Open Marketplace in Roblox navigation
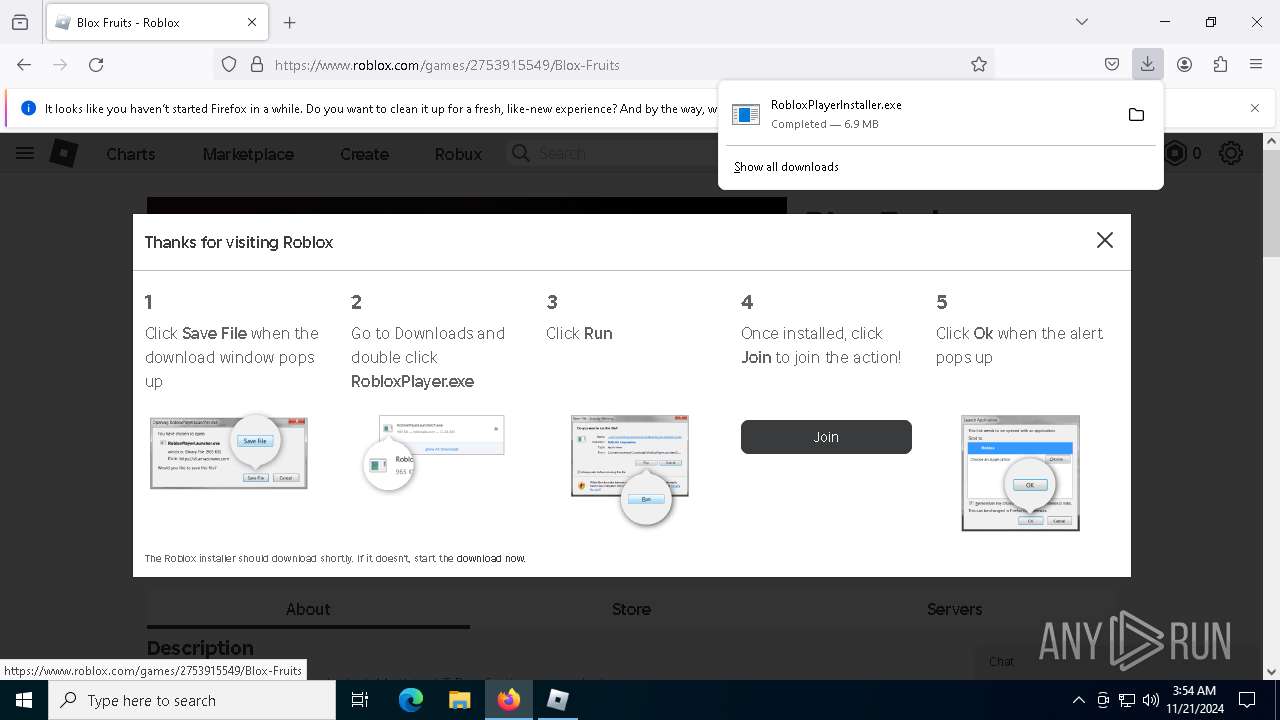The image size is (1280, 720). click(248, 154)
